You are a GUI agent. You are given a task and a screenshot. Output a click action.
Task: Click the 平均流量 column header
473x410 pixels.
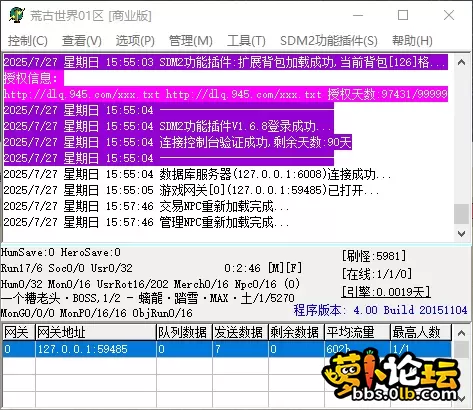[x=357, y=332]
